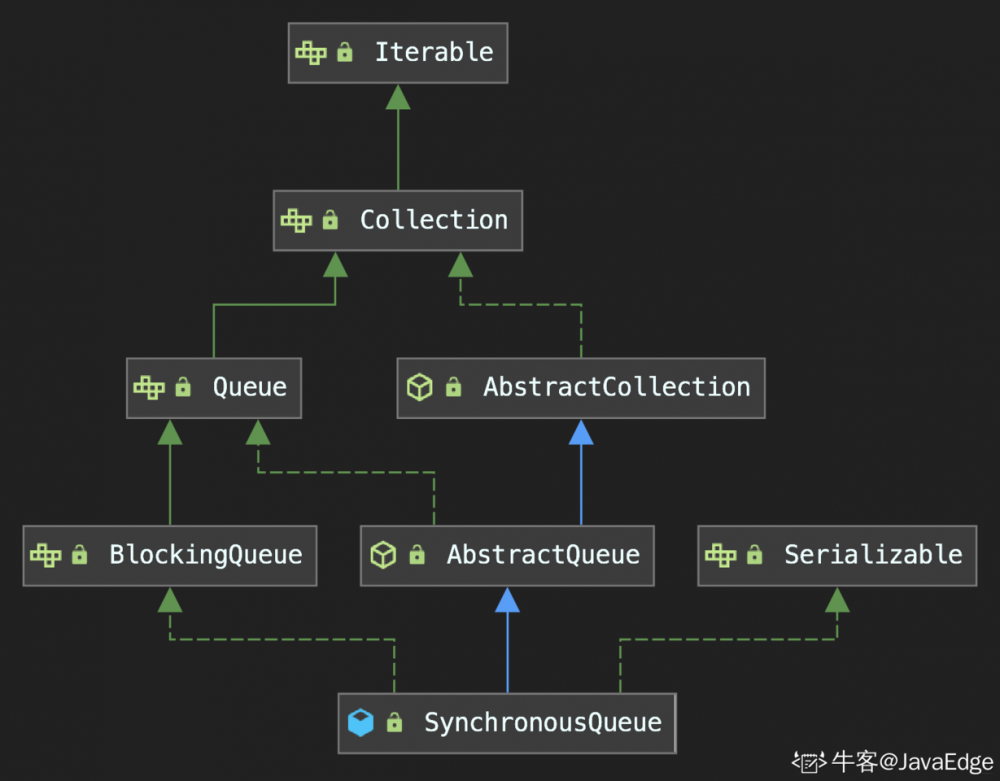Click the SynchronousQueue node title
This screenshot has height=781, width=1000.
point(543,722)
